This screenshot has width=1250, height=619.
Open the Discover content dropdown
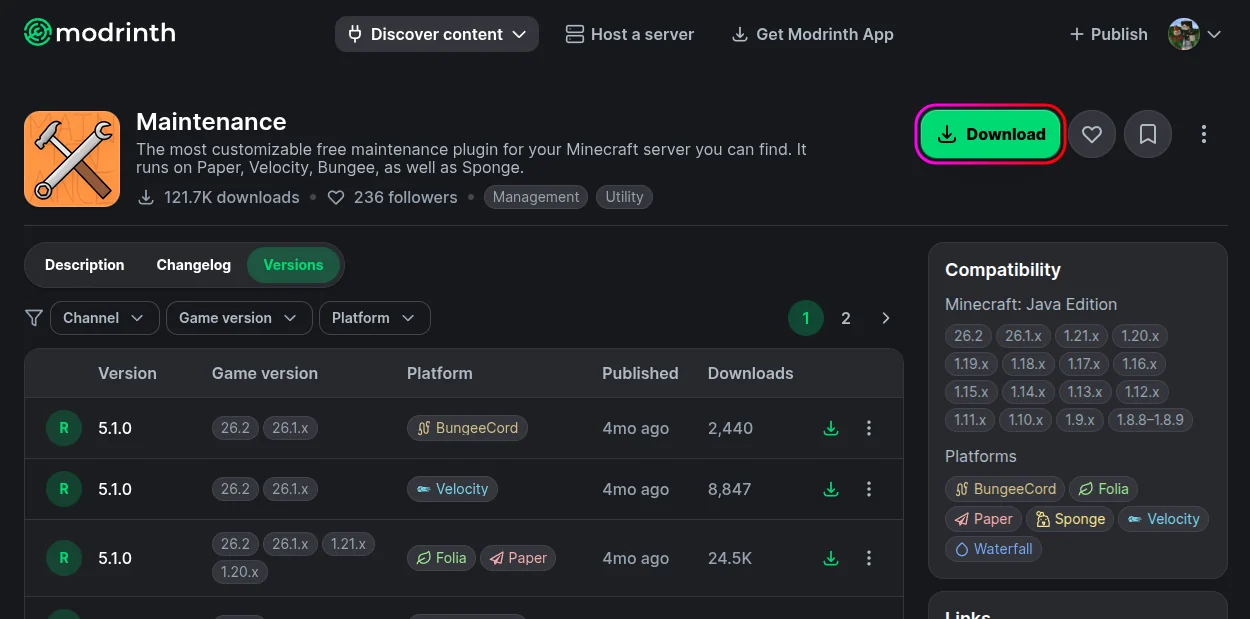click(437, 34)
